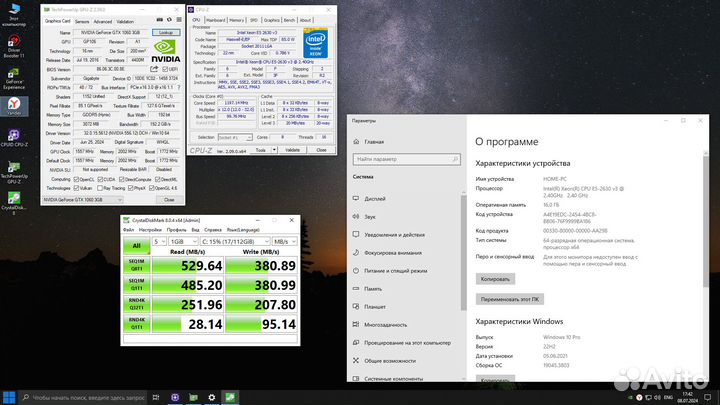
Task: Open GPU-Z hamburger menu icon
Action: pyautogui.click(x=179, y=20)
